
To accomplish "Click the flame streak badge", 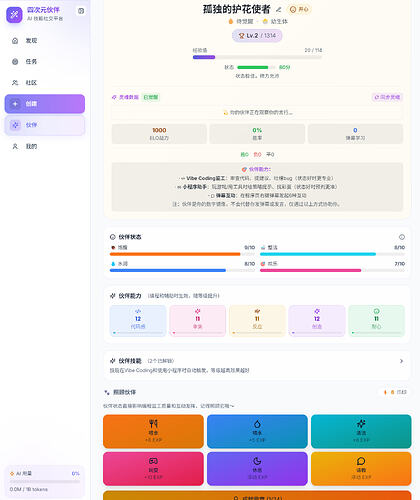I will (395, 392).
